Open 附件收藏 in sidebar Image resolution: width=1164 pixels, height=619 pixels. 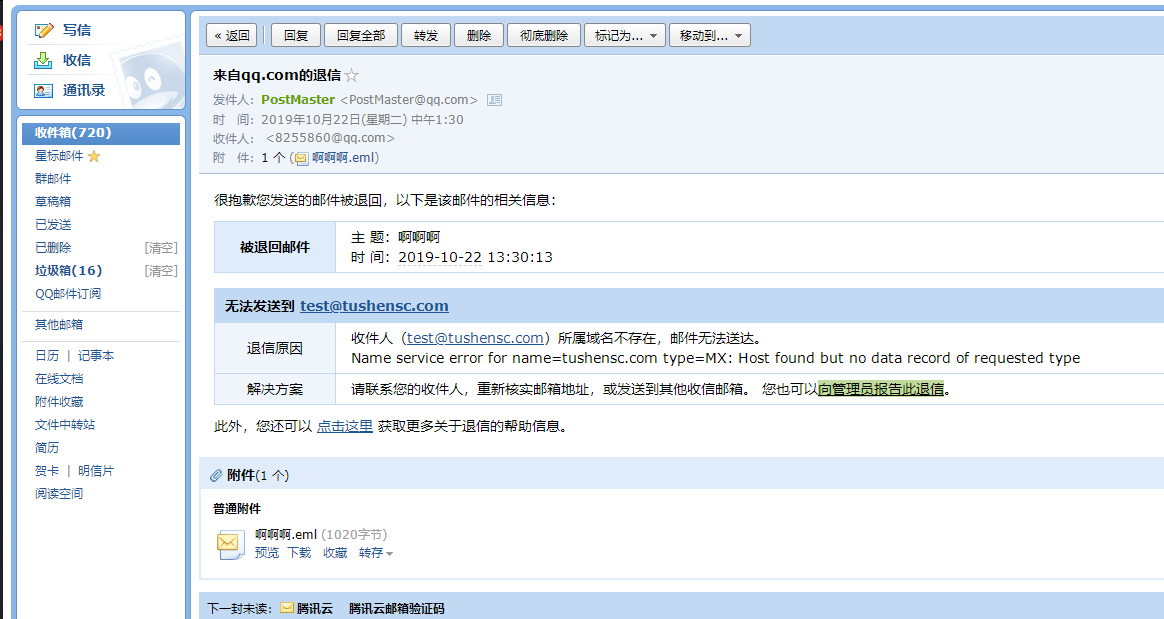[59, 402]
